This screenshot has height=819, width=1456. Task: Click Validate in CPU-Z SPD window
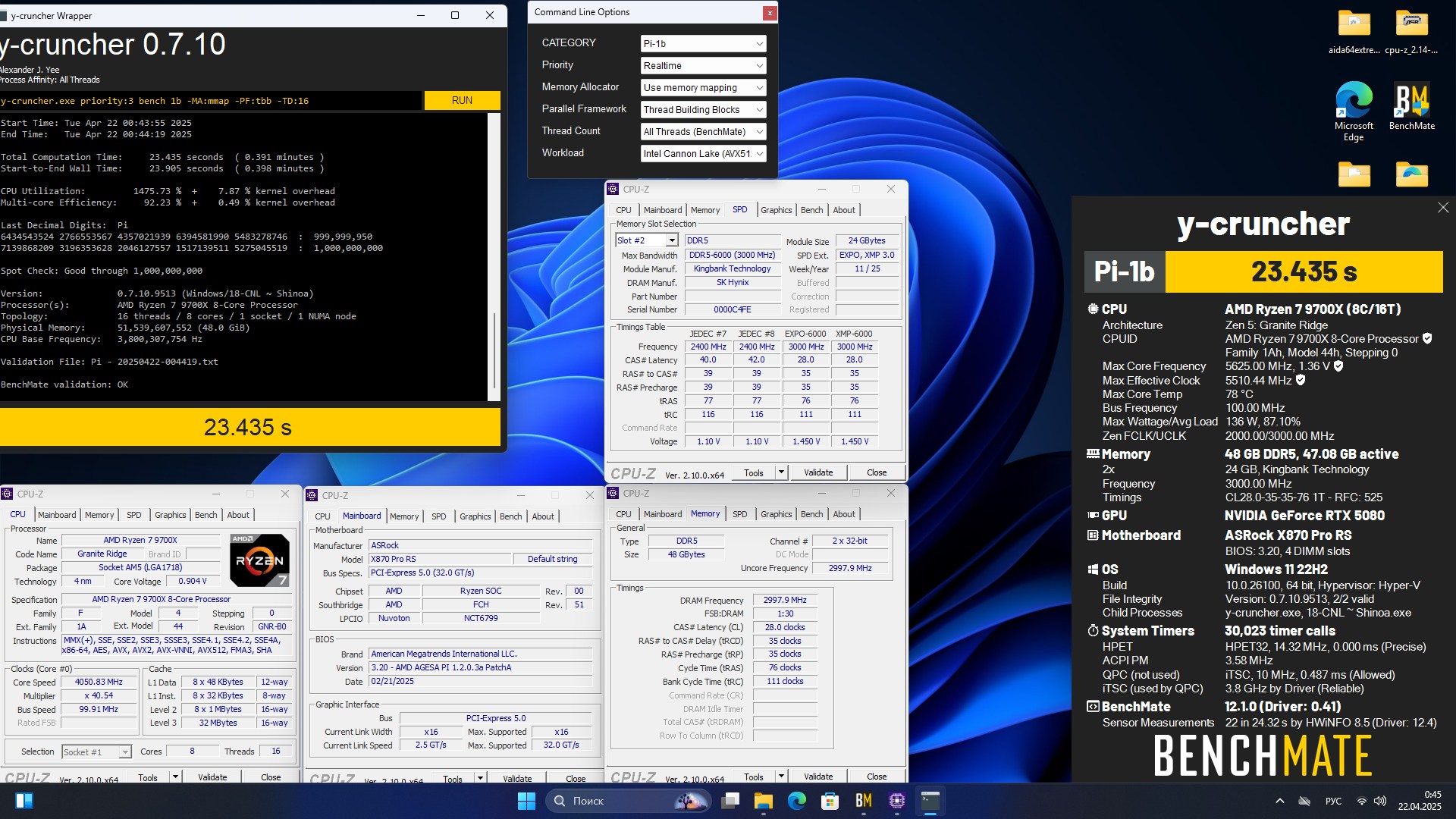818,472
